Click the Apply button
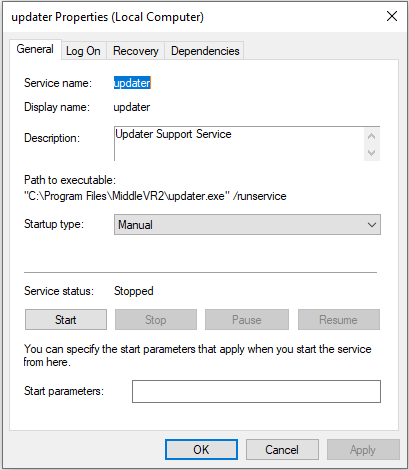409x470 pixels. tap(363, 450)
